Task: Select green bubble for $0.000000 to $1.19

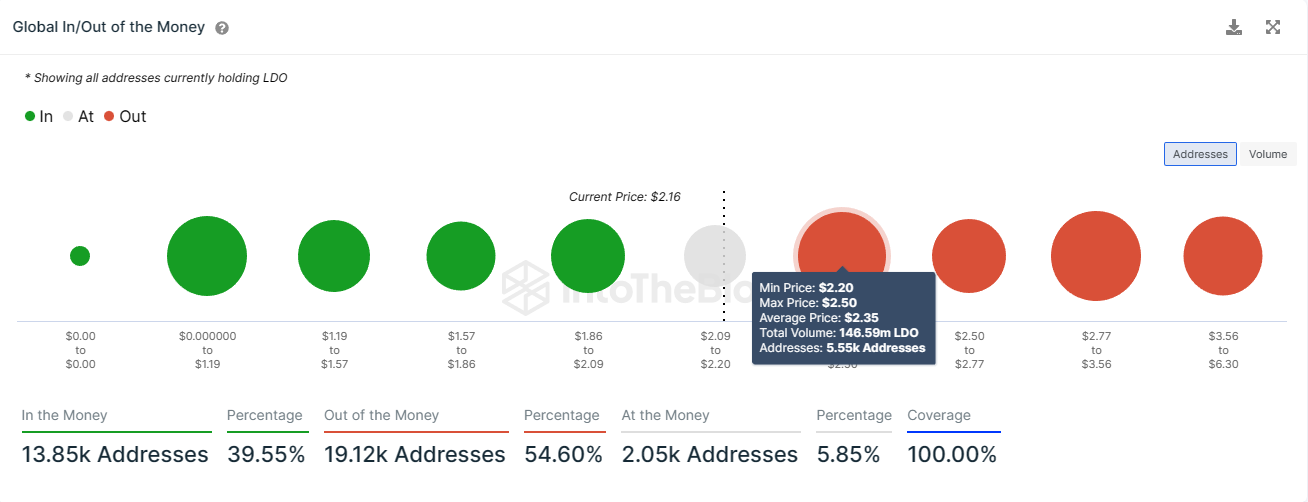Action: coord(207,256)
